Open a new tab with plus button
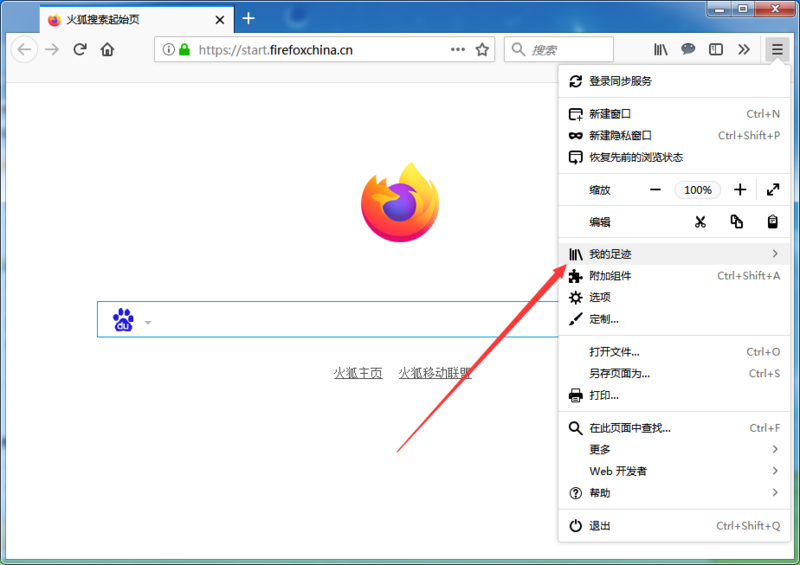 tap(248, 18)
